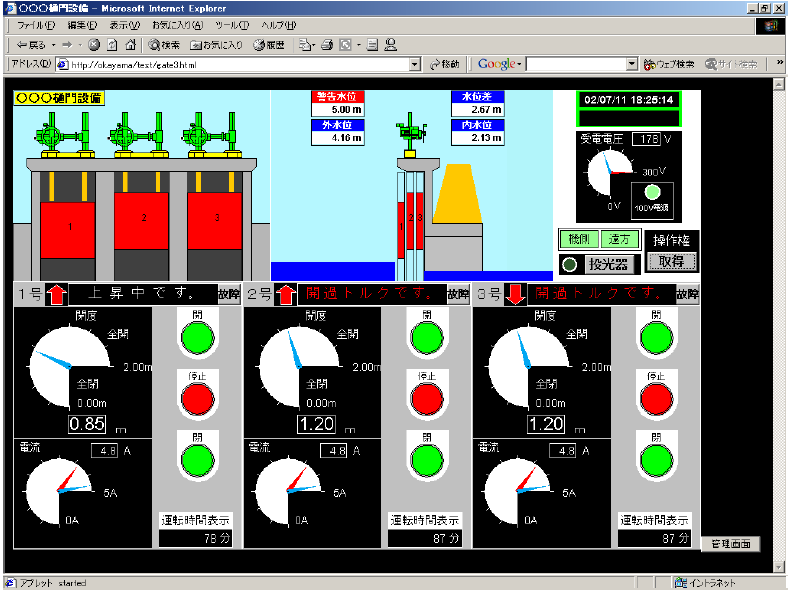Screen dimensions: 789x591
Task: Open the Google toolbar logo dropdown
Action: (499, 64)
